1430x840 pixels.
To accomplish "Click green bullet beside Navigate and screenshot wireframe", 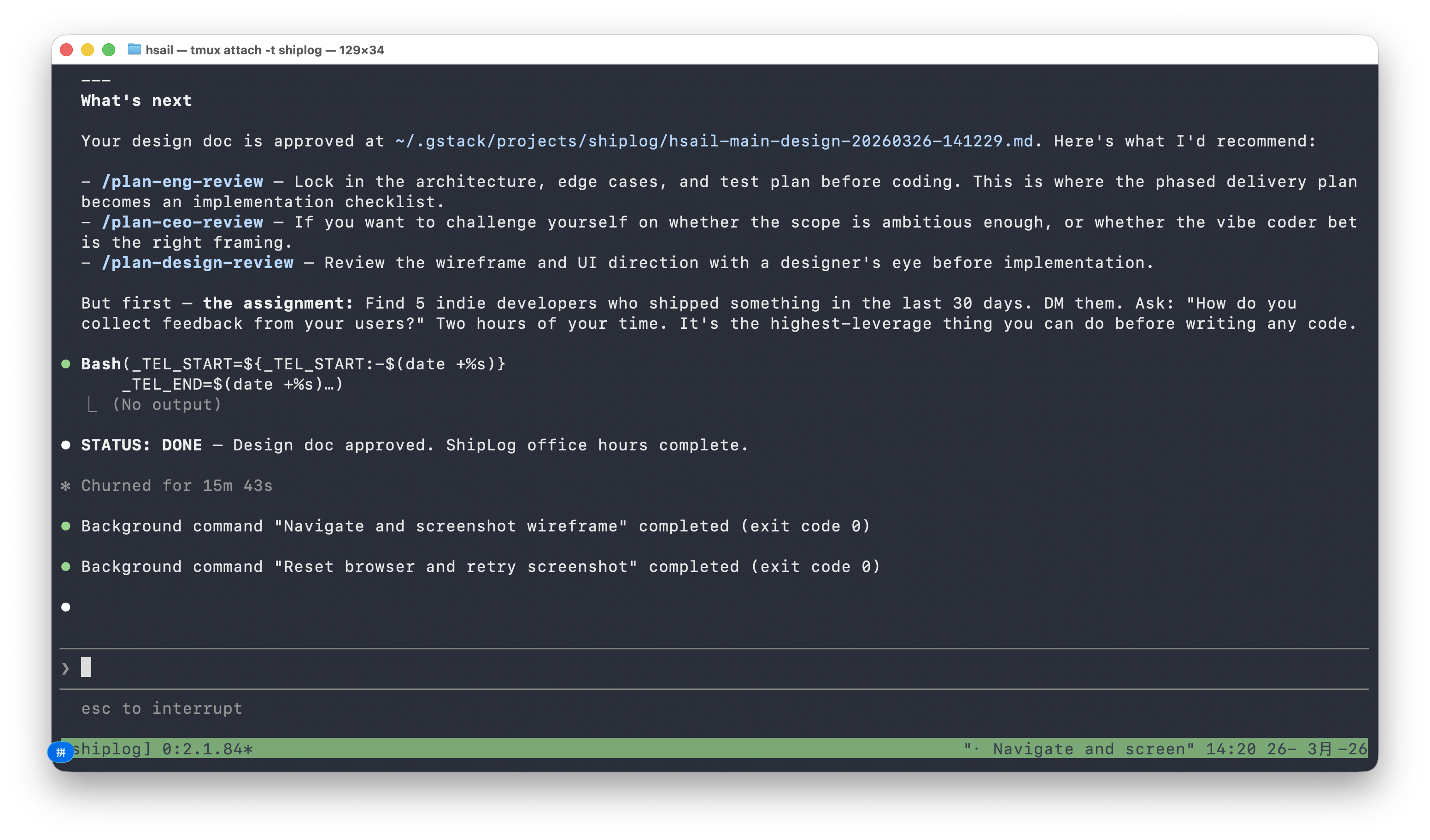I will point(66,526).
